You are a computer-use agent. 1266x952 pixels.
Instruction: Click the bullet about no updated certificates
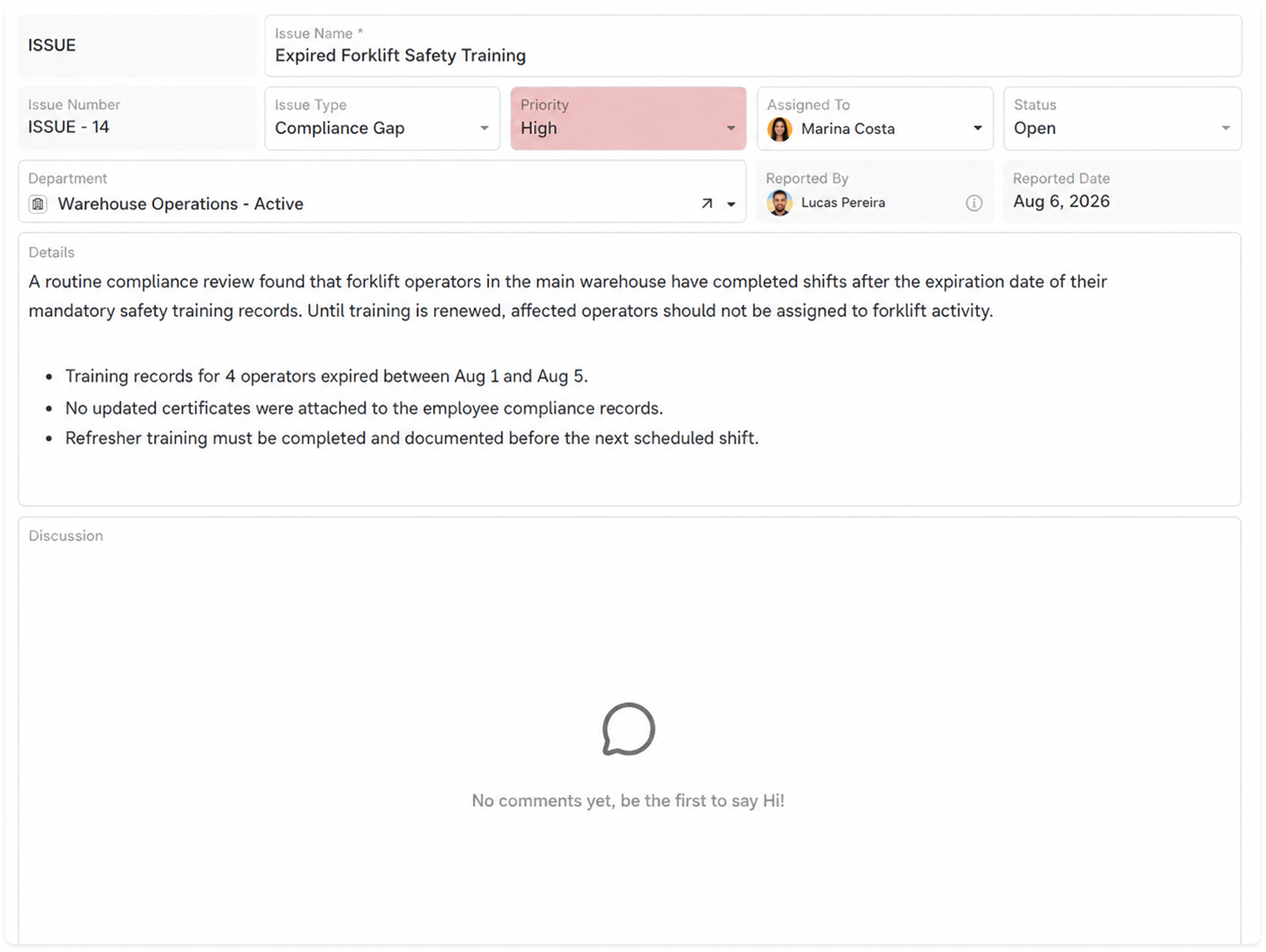(364, 409)
